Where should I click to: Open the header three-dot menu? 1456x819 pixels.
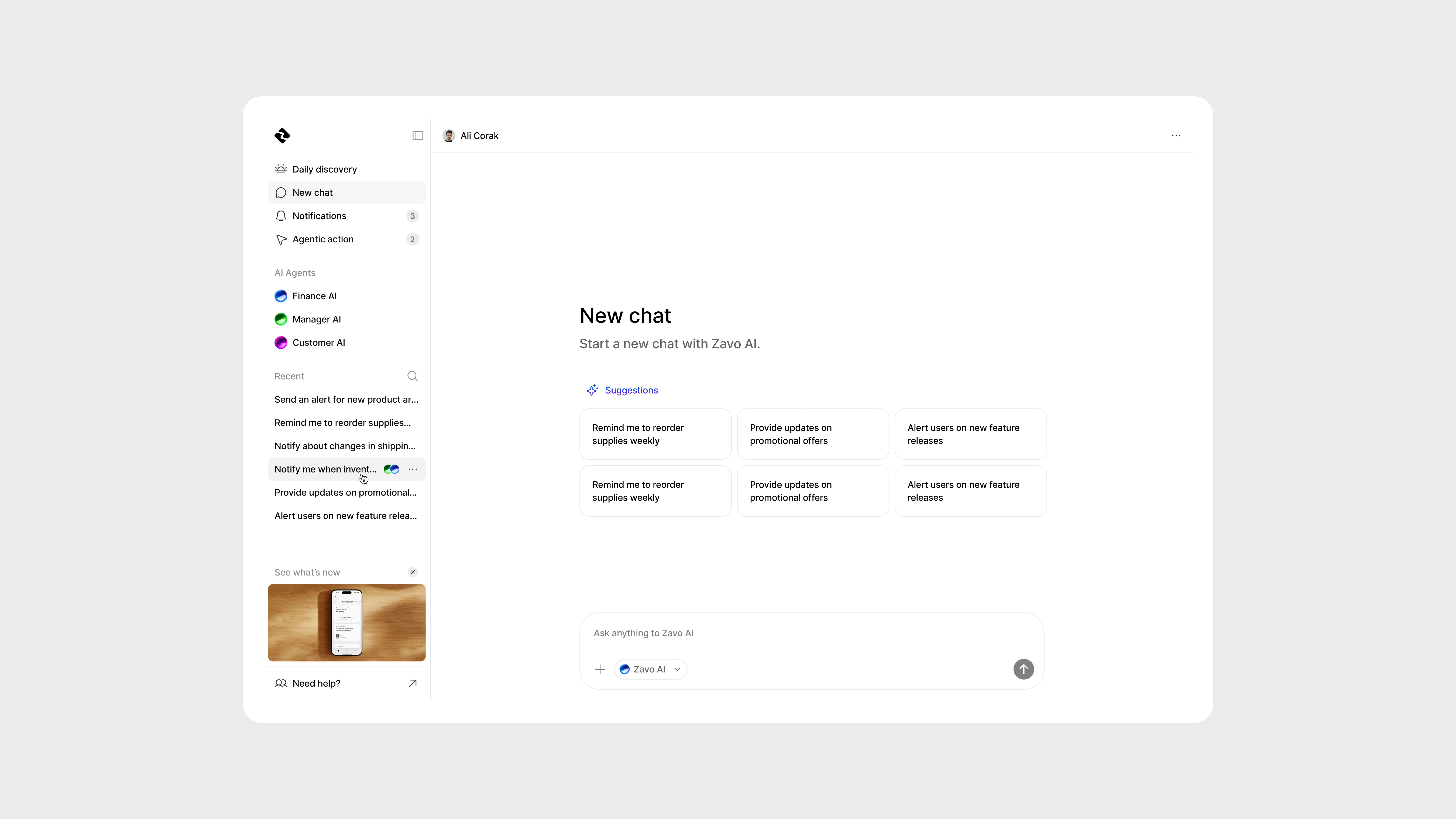click(1176, 136)
